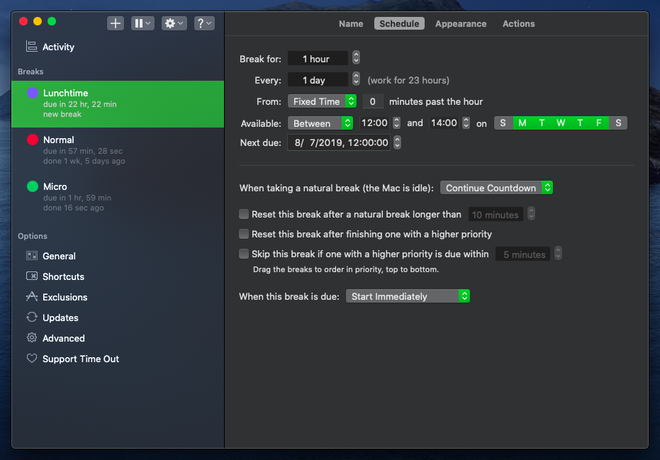This screenshot has height=460, width=660.
Task: Click the Next due date stepper
Action: 397,142
